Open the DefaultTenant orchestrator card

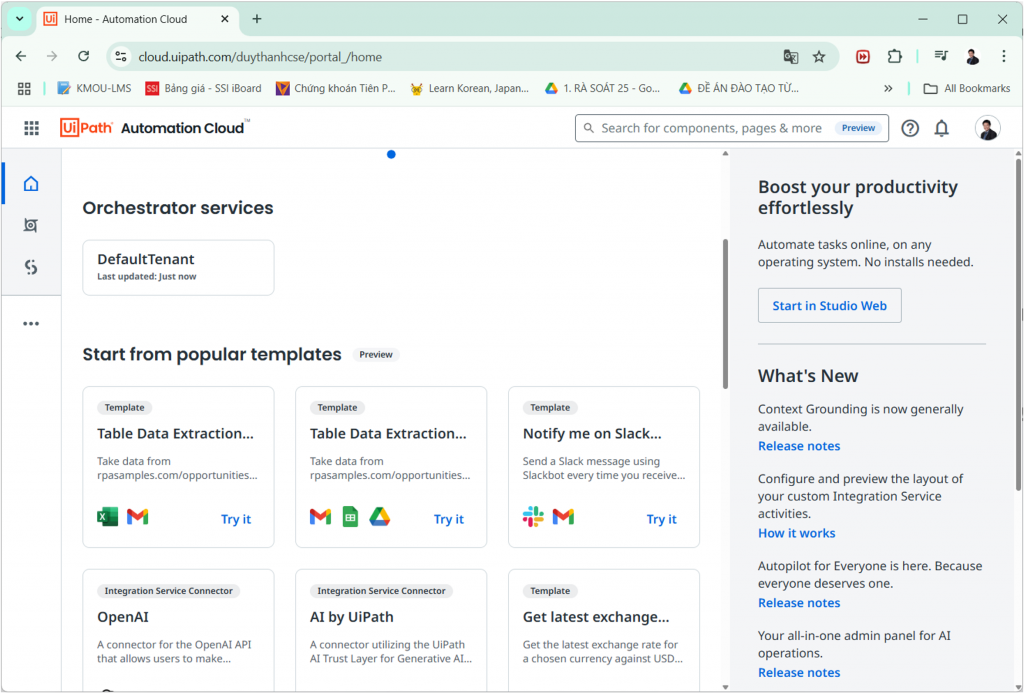[x=178, y=268]
